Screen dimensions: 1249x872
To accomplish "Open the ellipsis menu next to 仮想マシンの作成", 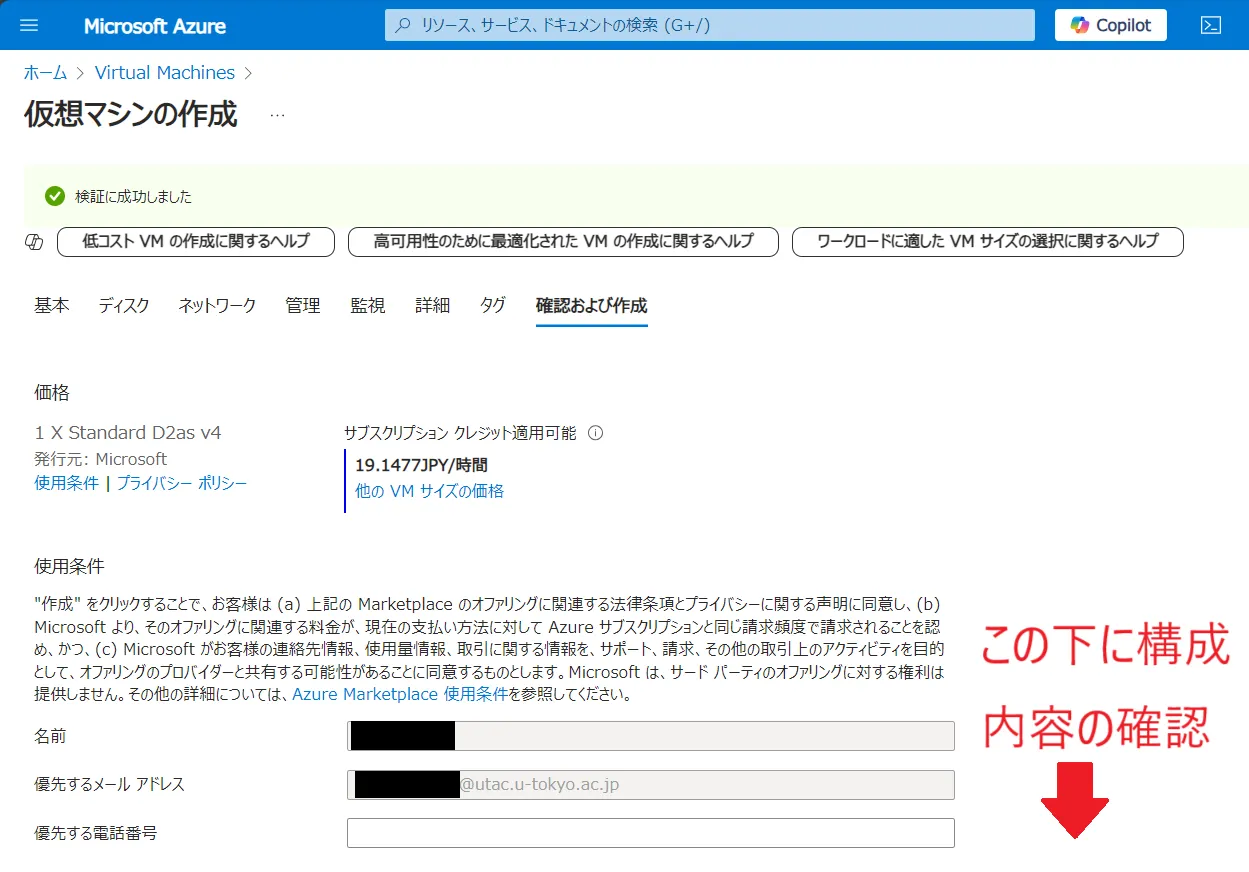I will point(277,116).
